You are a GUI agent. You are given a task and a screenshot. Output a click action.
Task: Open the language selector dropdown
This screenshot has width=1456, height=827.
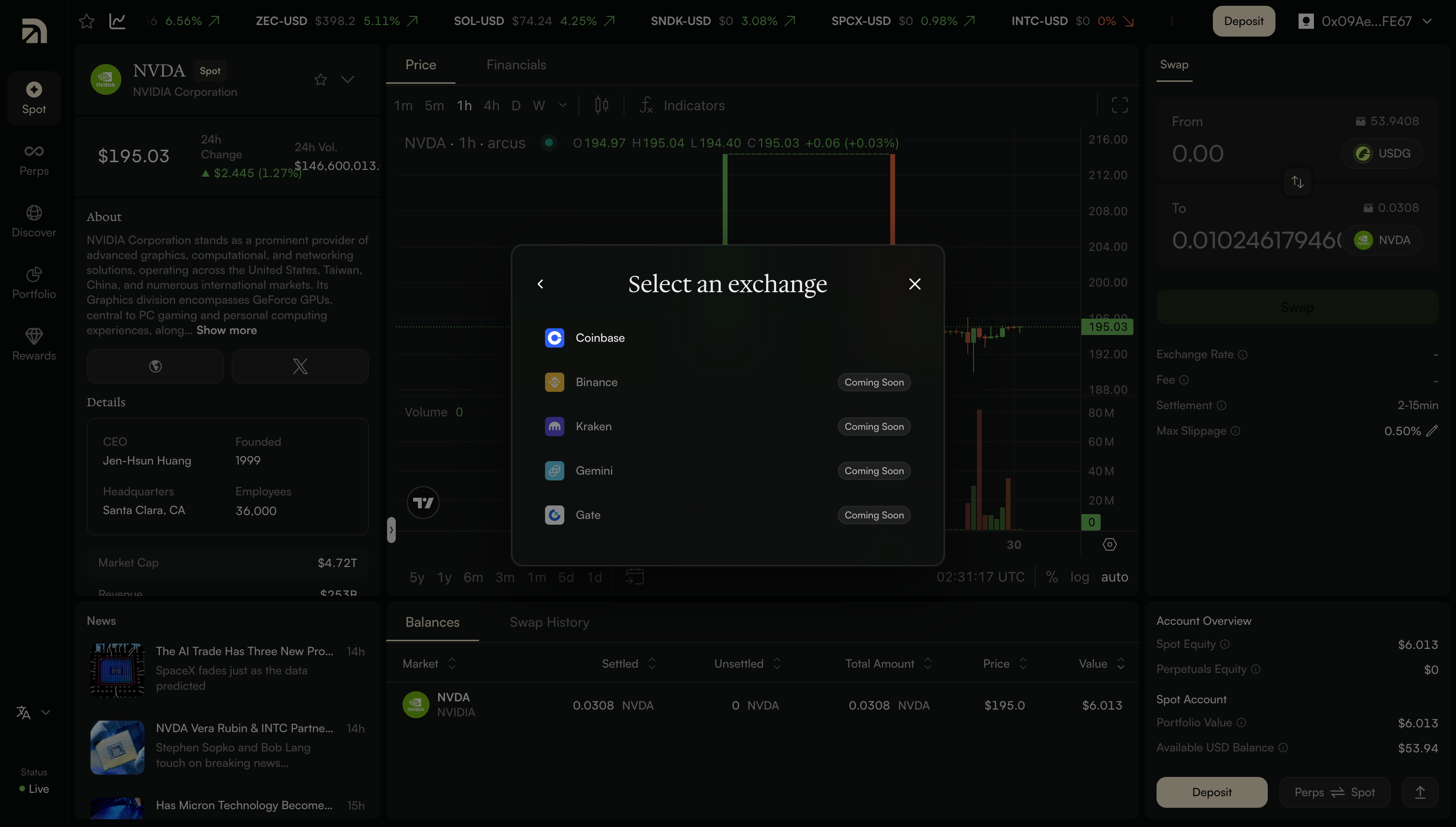coord(34,712)
